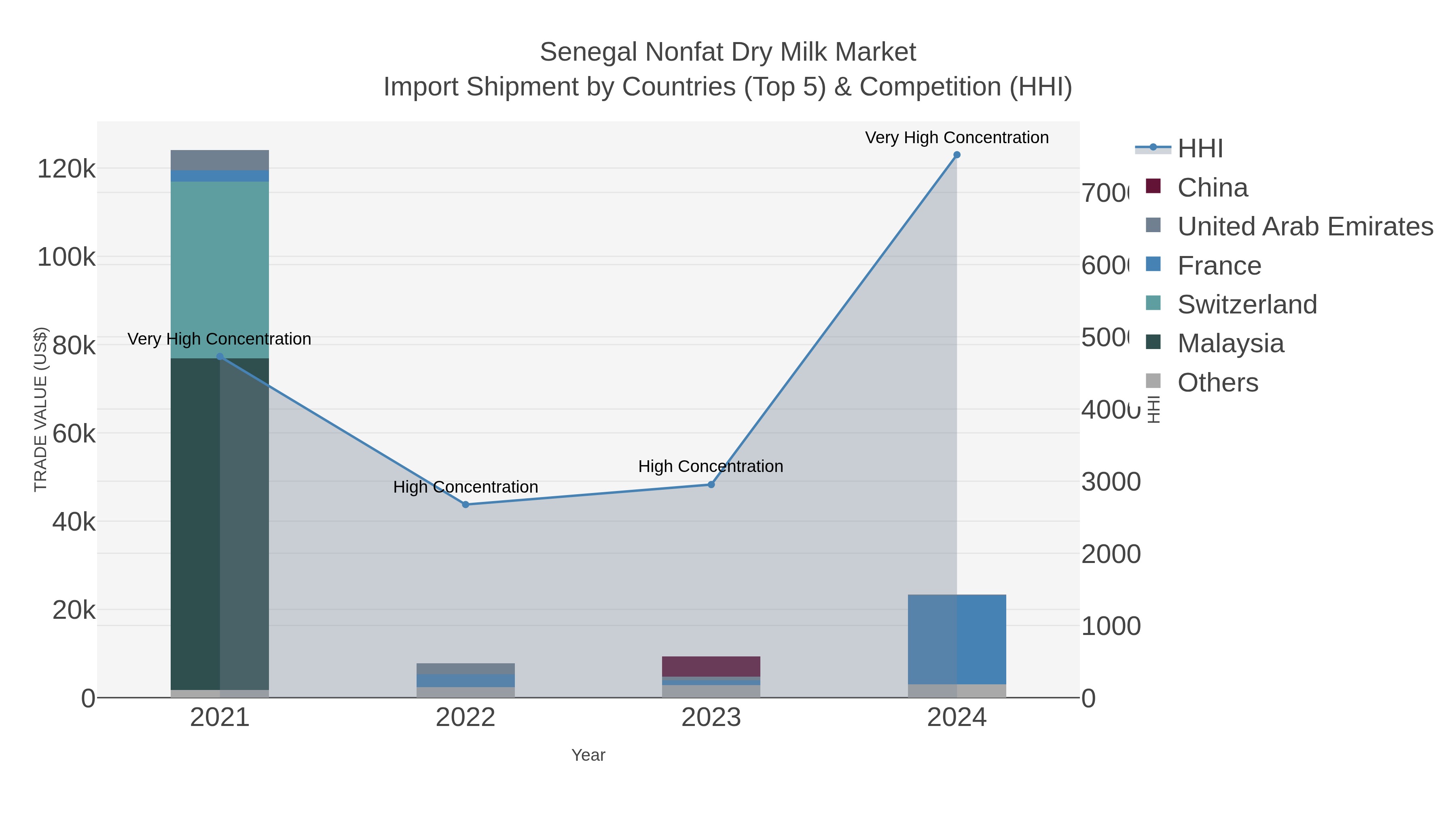
Task: Click the 2022 x-axis label
Action: (466, 718)
